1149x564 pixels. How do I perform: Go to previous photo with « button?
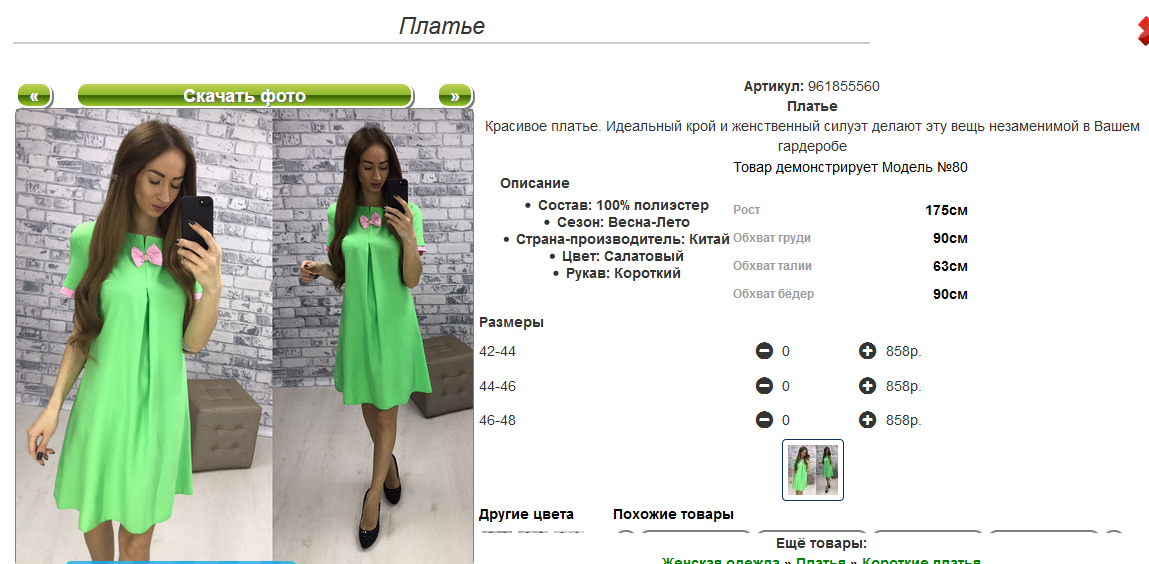[34, 95]
